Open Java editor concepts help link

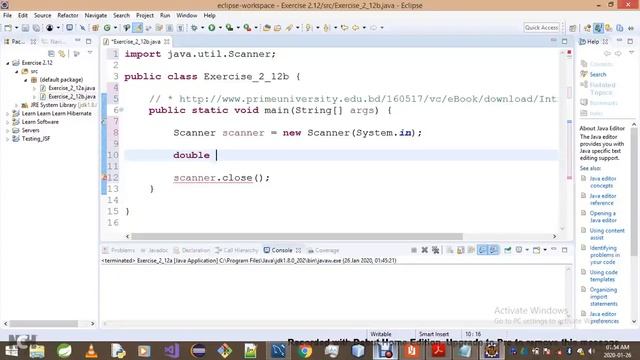click(x=602, y=182)
